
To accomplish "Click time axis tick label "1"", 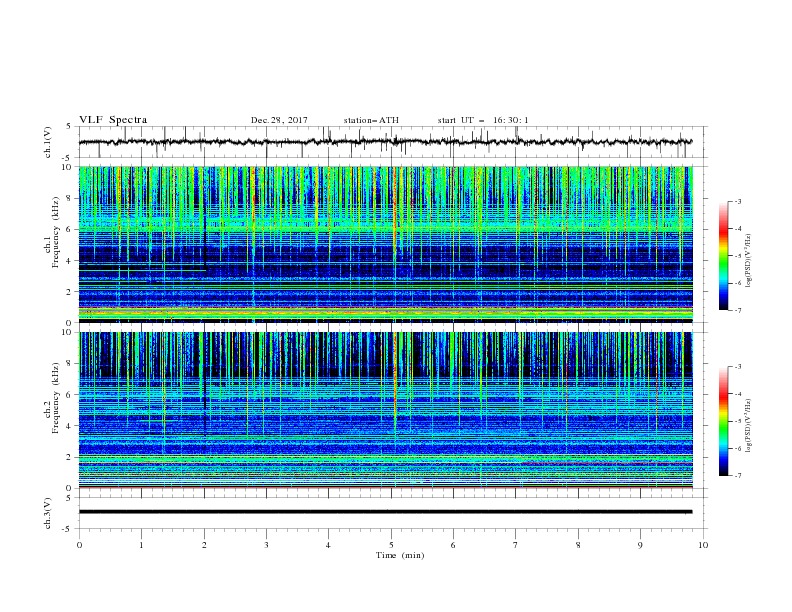I will click(141, 545).
